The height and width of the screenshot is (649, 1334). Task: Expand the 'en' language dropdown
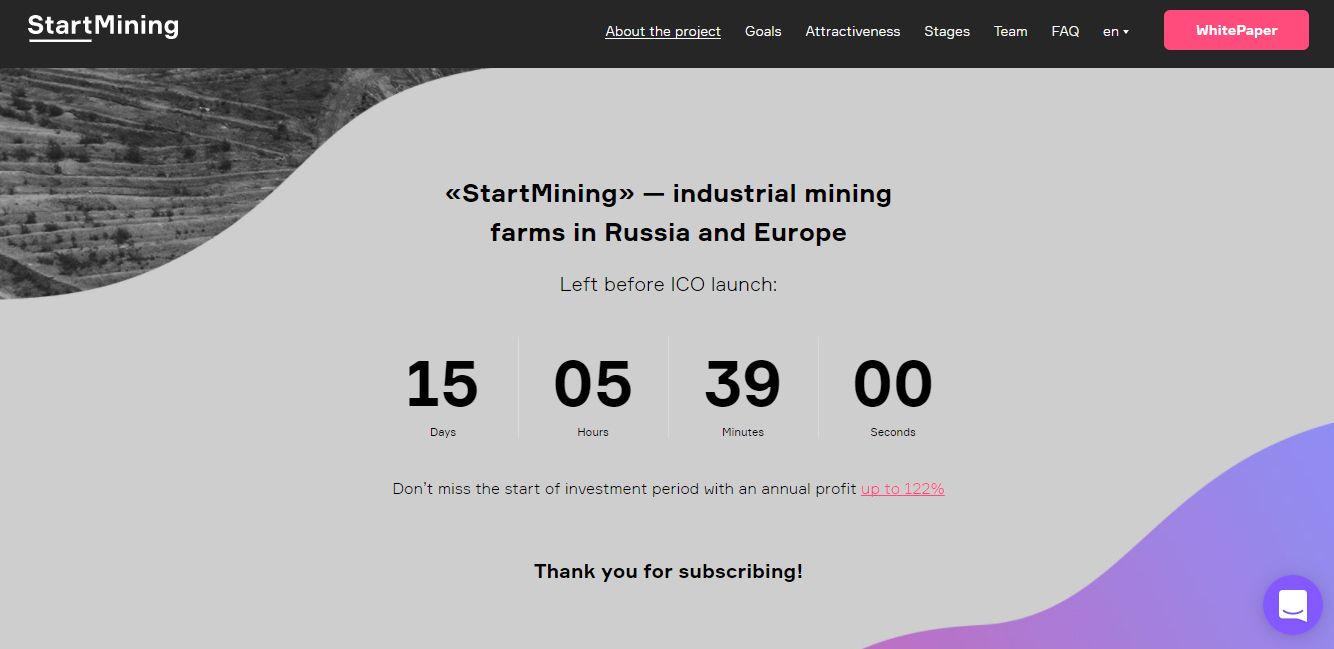(x=1115, y=31)
